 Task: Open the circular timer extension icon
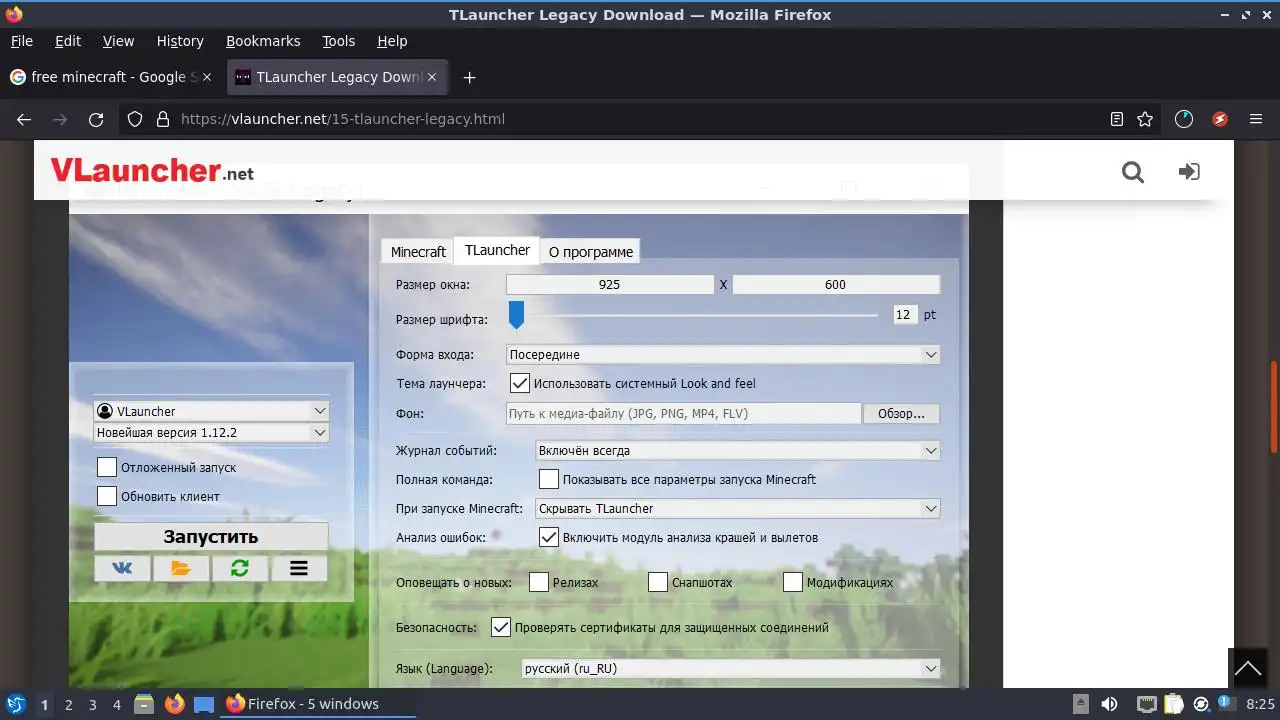(x=1184, y=119)
